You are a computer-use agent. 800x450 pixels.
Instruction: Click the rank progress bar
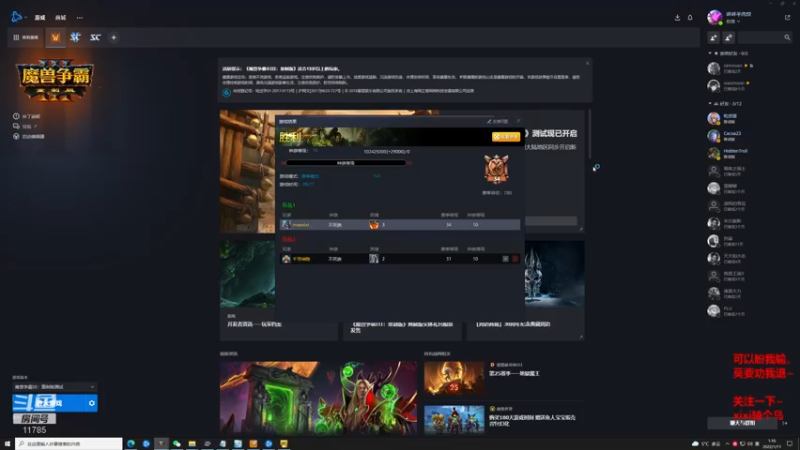pyautogui.click(x=346, y=163)
